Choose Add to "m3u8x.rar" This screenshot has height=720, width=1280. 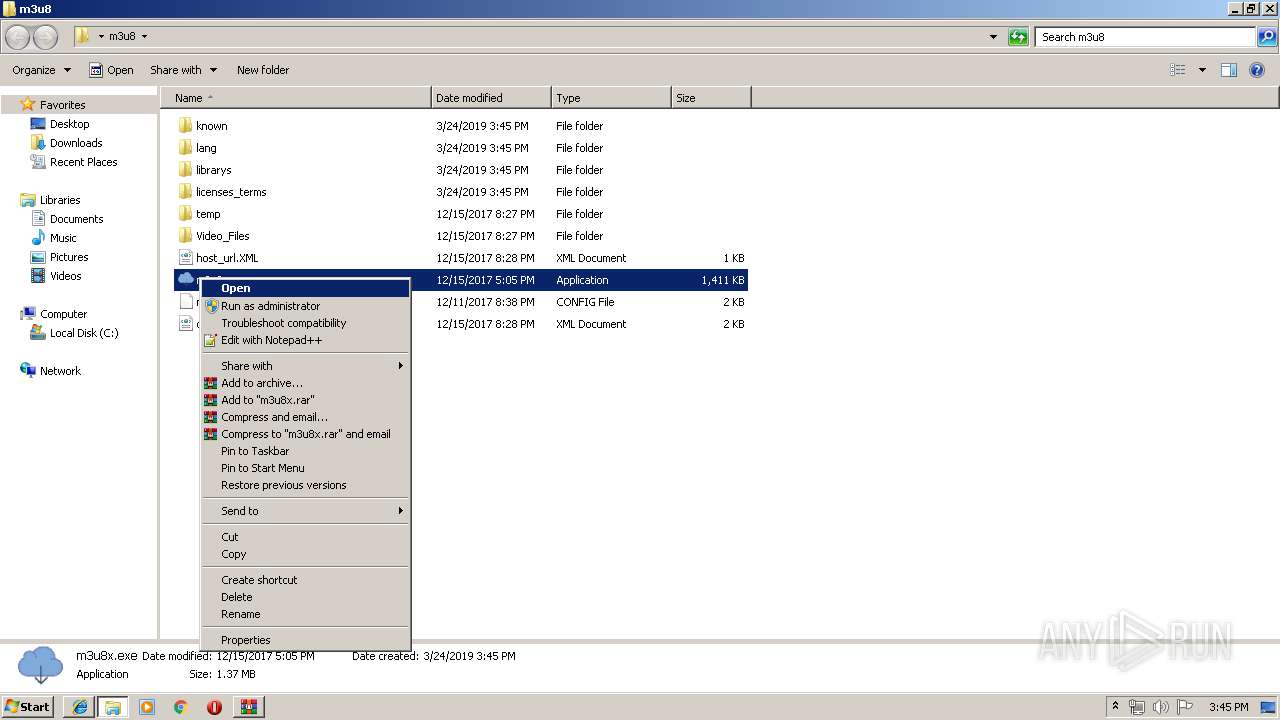click(306, 400)
